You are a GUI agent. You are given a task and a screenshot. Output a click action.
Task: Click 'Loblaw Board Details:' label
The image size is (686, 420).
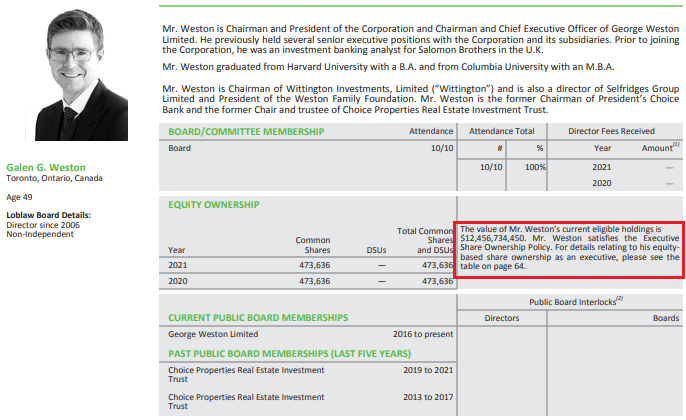[49, 215]
